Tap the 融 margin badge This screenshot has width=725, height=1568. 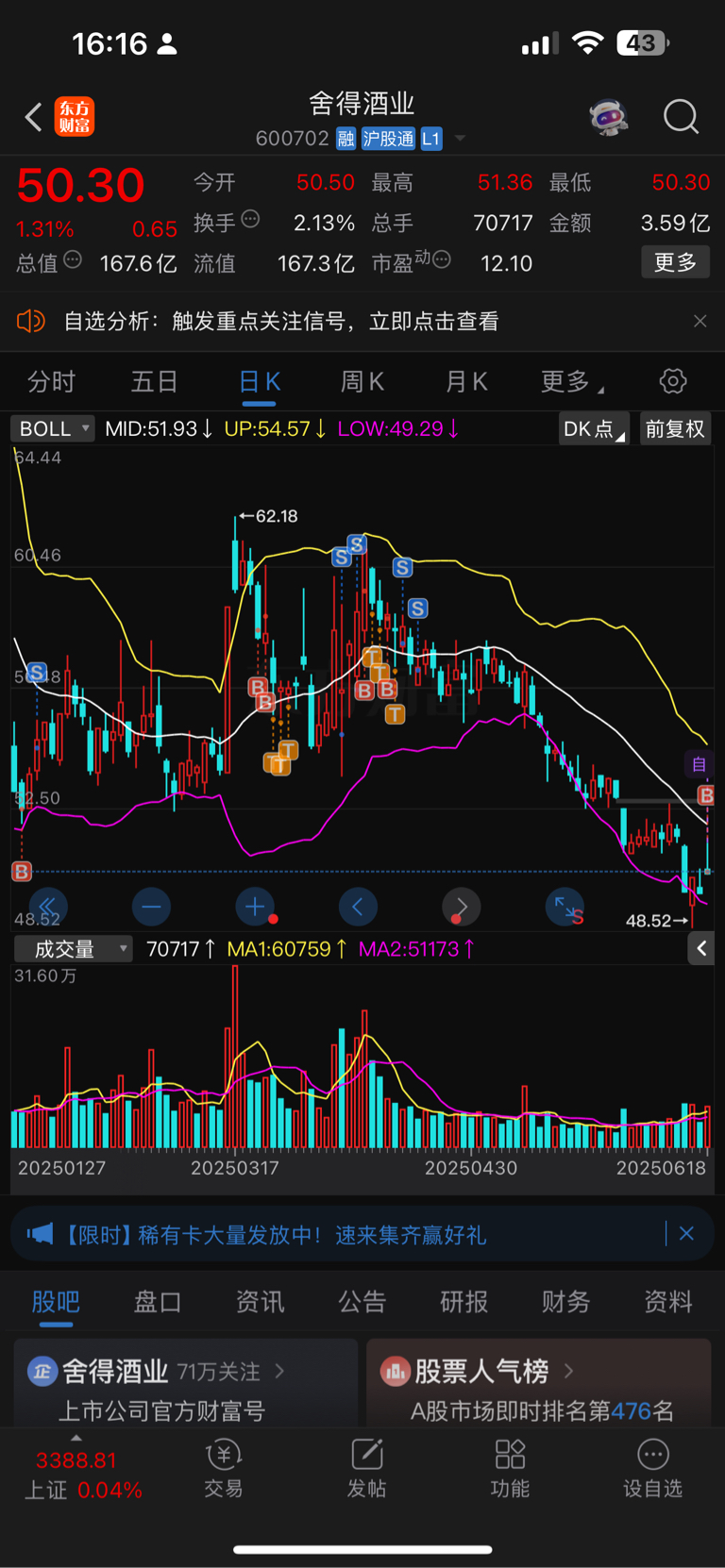click(346, 139)
